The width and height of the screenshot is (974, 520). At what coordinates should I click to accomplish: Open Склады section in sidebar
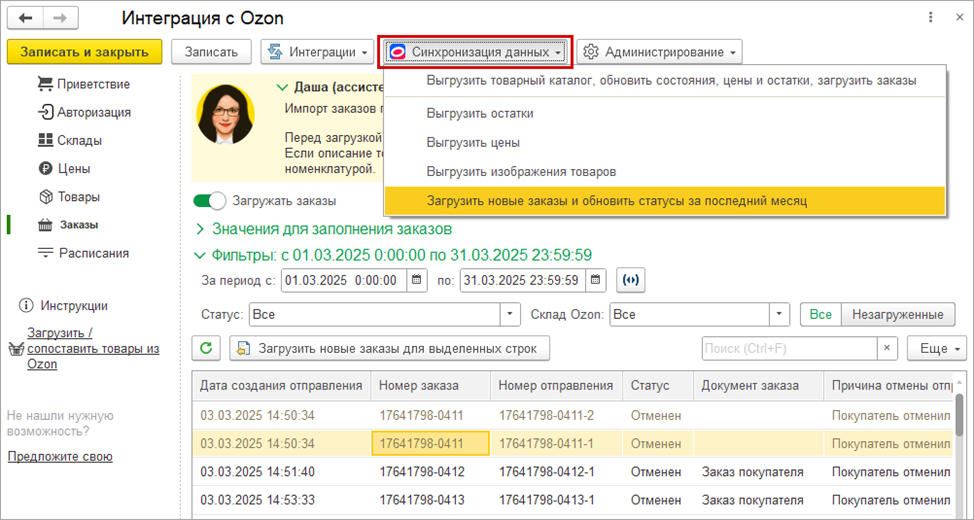[x=79, y=140]
